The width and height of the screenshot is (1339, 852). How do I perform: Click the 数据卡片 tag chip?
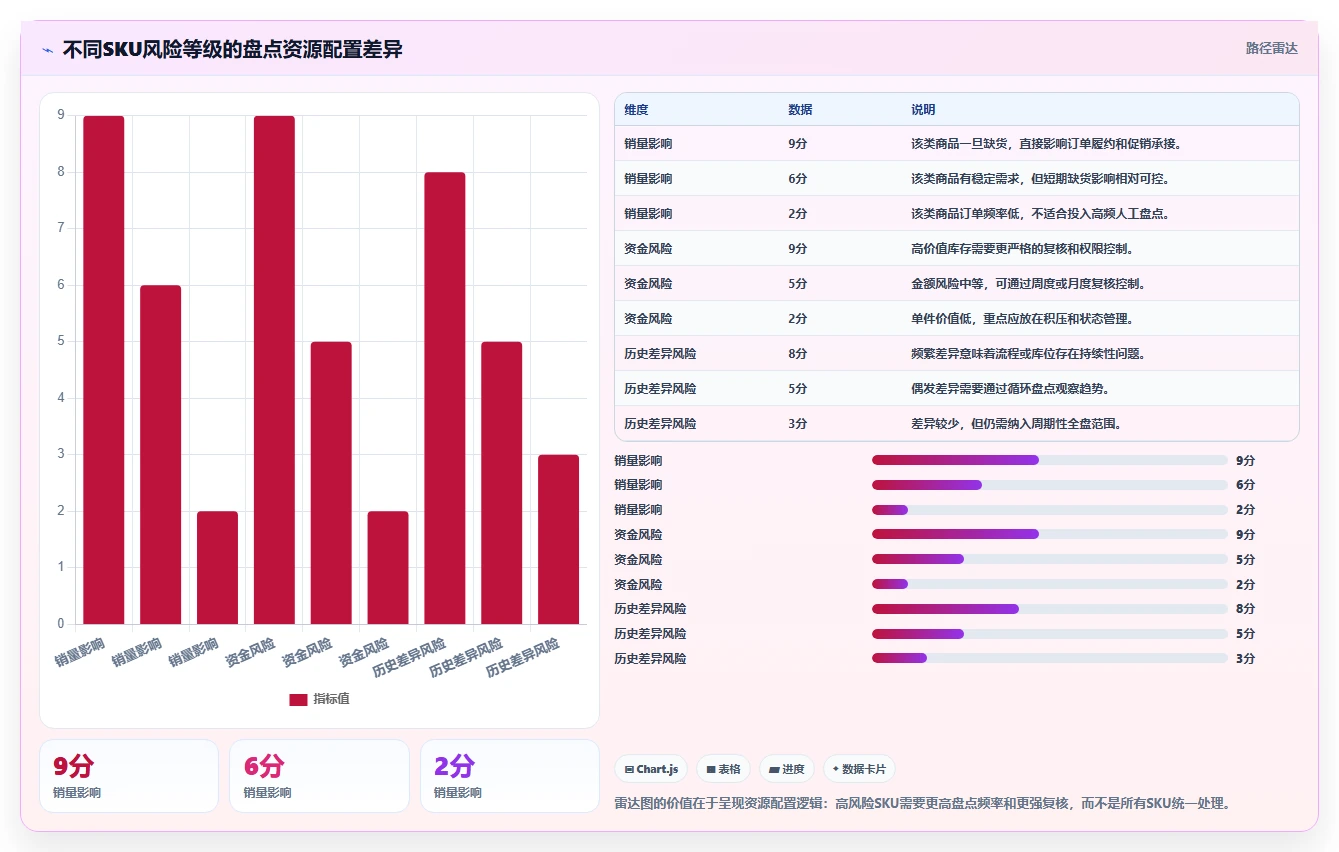[x=859, y=769]
